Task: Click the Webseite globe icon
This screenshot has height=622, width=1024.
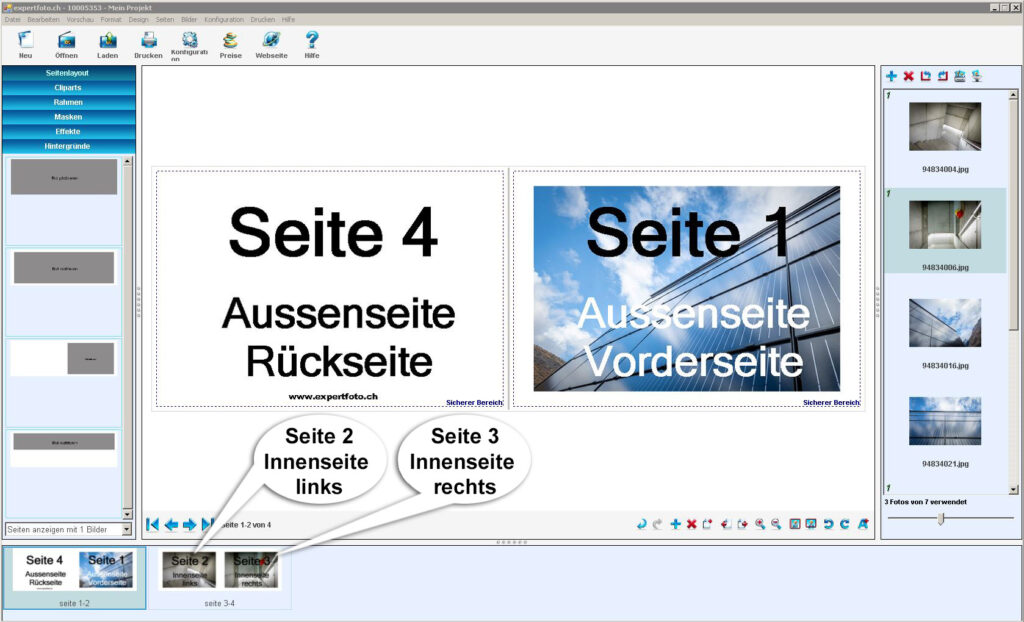Action: point(270,42)
